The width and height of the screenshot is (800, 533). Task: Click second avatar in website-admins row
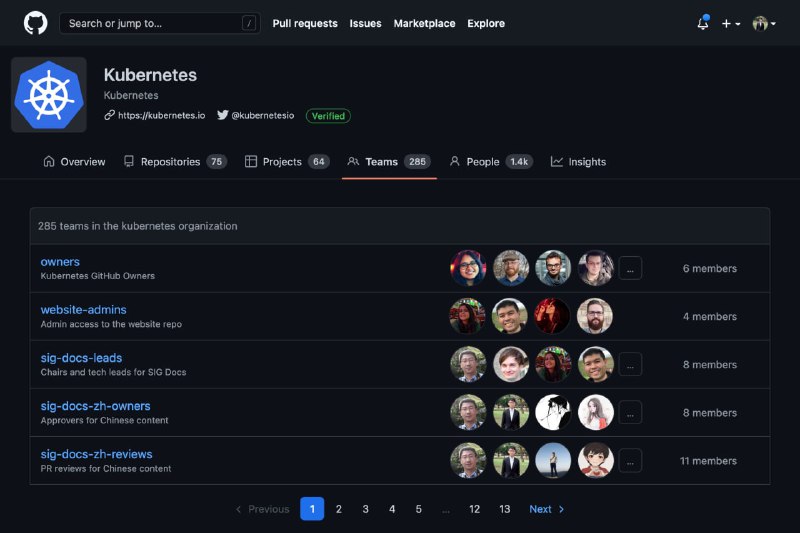(x=510, y=316)
